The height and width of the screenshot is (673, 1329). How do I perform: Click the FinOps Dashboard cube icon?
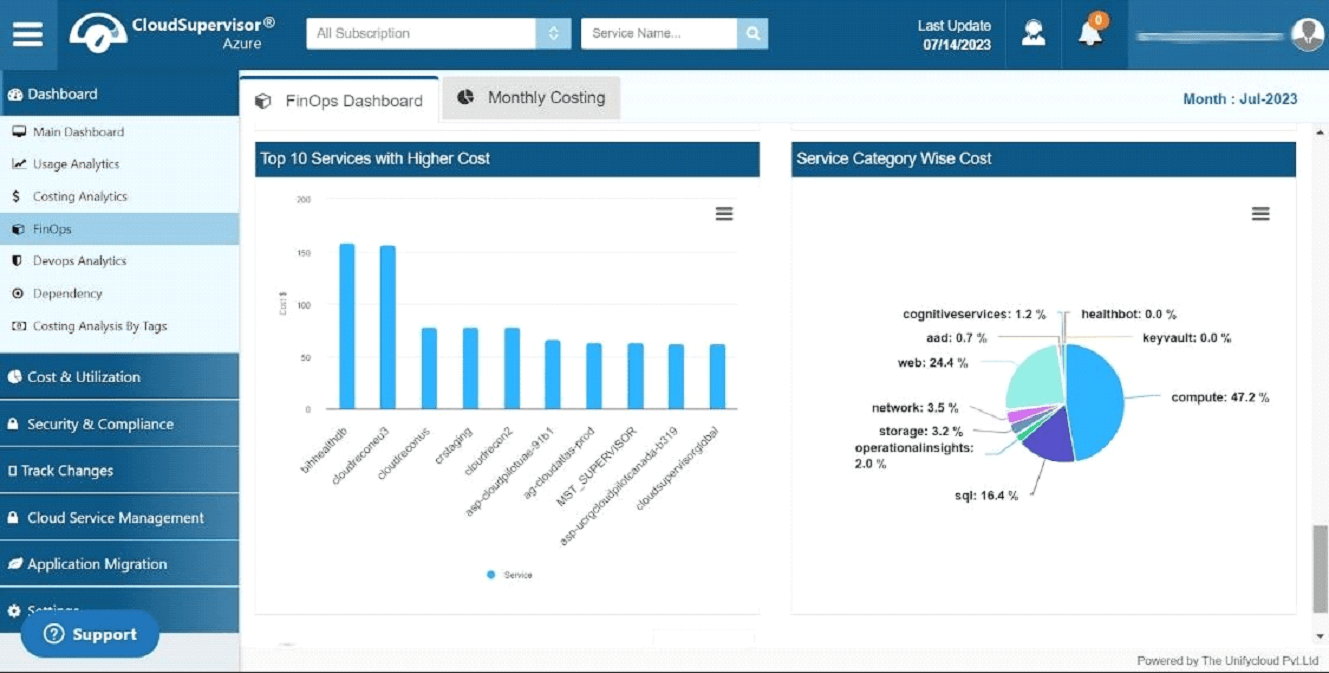tap(263, 101)
